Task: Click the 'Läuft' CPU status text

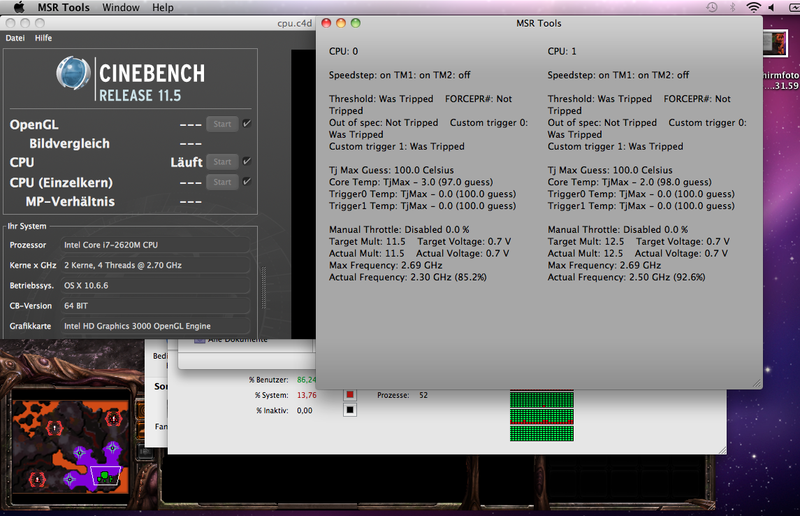Action: point(186,162)
